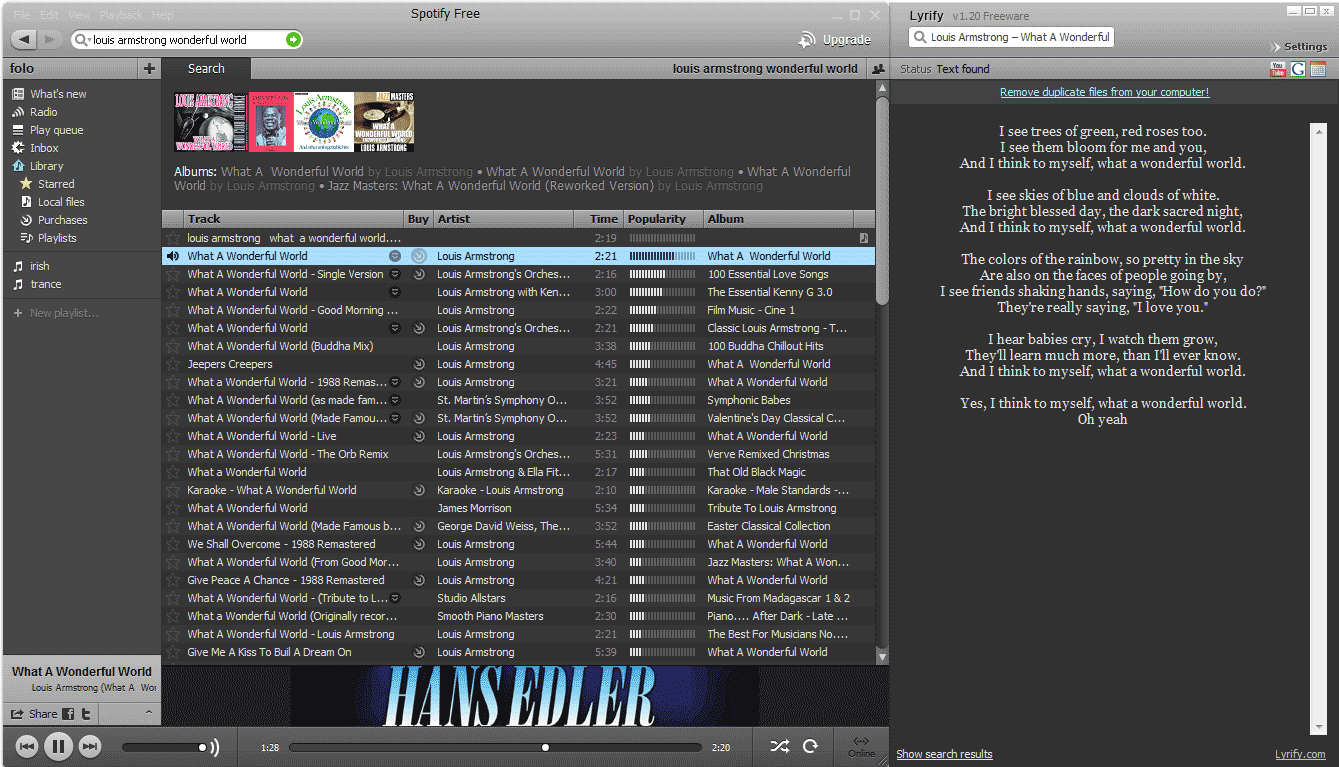1339x767 pixels.
Task: Add new item with plus beside folo
Action: pos(149,69)
